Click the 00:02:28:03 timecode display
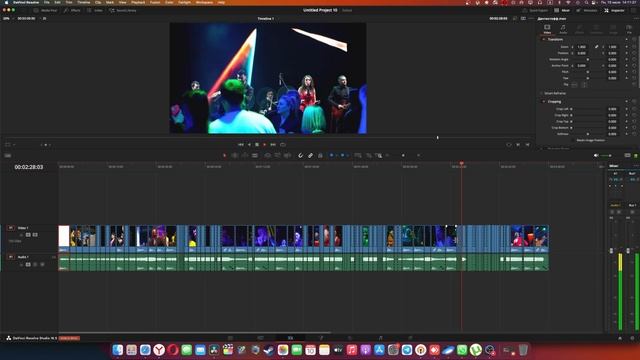Screen dimensions: 640x360 point(29,167)
